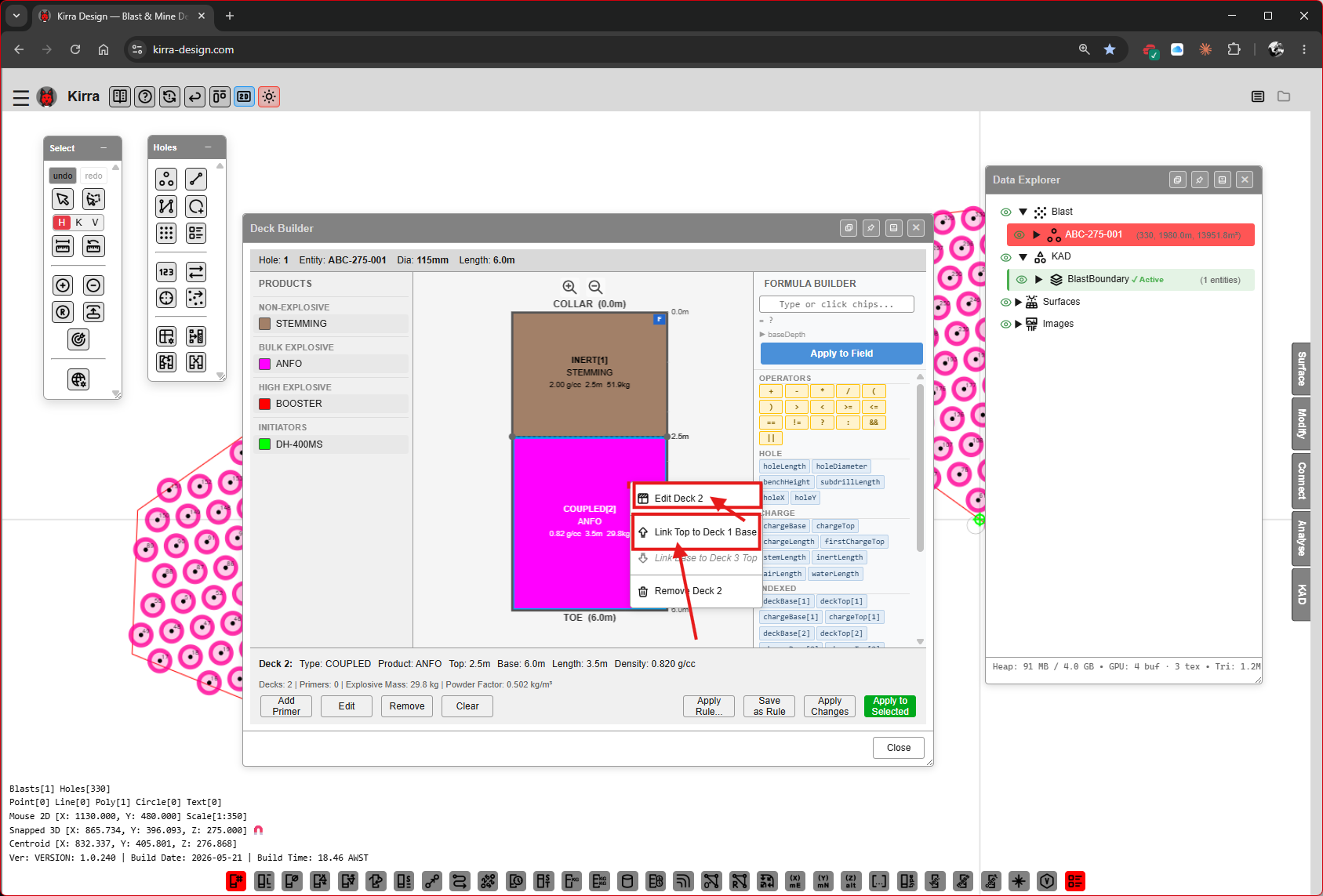Choose Link Top to Deck 1 Base
The height and width of the screenshot is (896, 1323).
(x=696, y=532)
